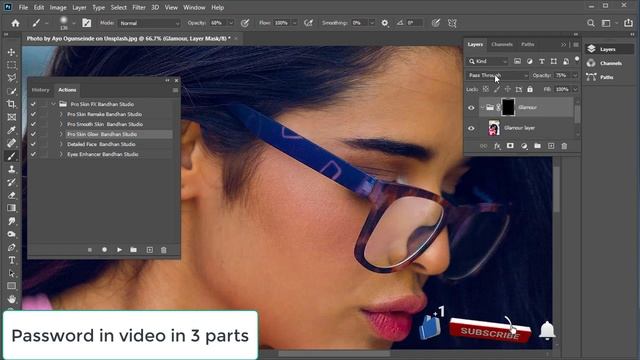Click Channels in collapsed panel dock
The width and height of the screenshot is (640, 360).
[610, 63]
